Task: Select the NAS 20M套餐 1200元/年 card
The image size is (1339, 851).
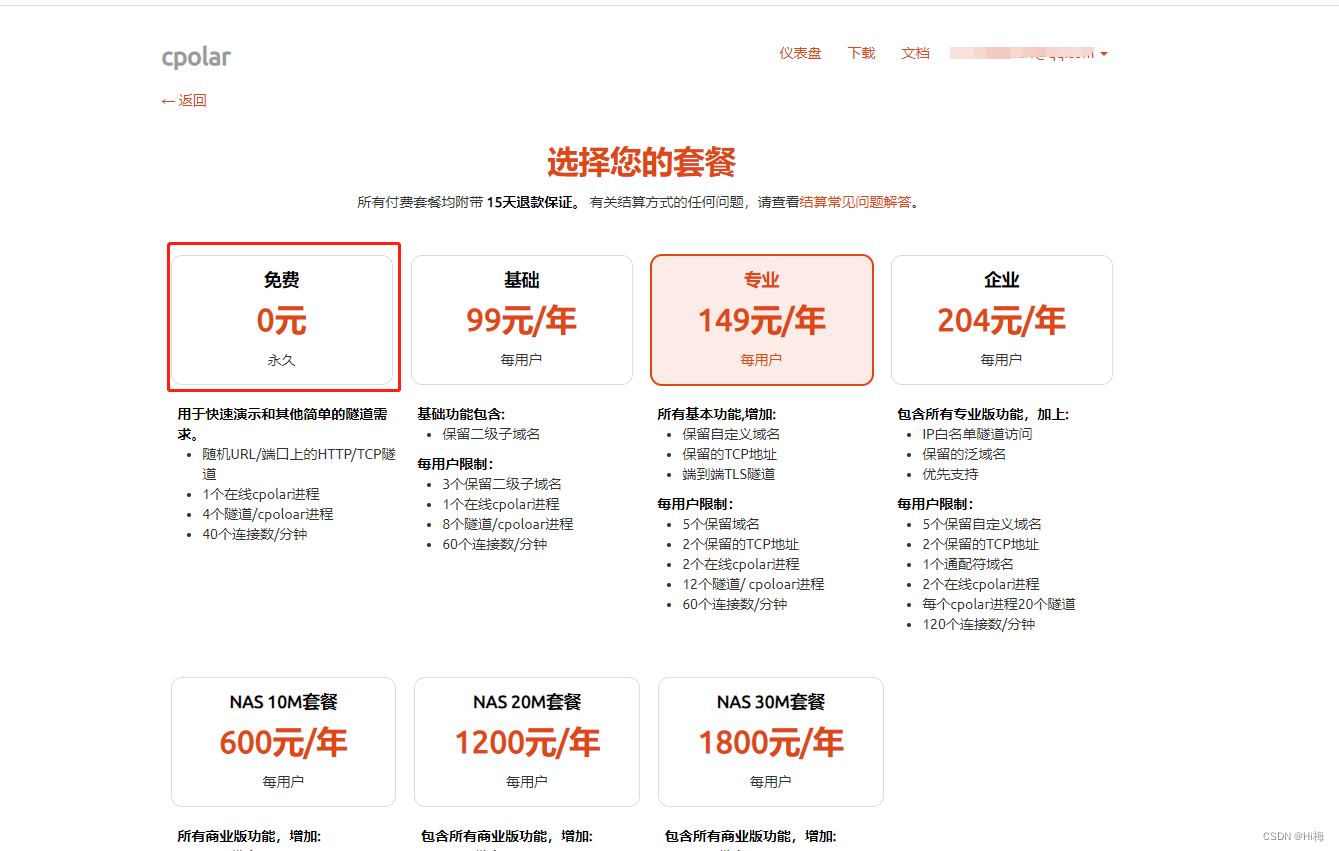Action: (527, 742)
